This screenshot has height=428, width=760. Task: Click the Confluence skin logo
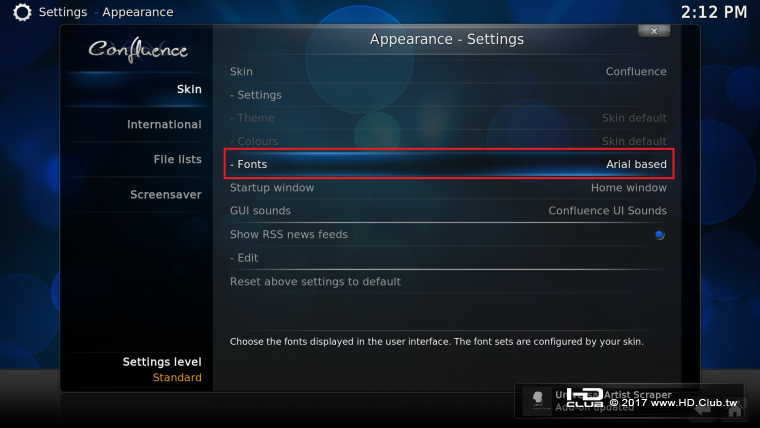(x=138, y=50)
